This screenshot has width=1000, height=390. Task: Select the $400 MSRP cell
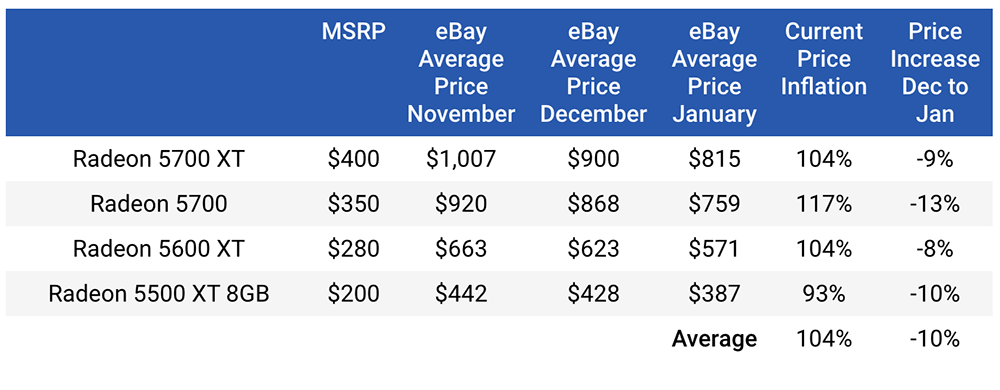click(353, 159)
